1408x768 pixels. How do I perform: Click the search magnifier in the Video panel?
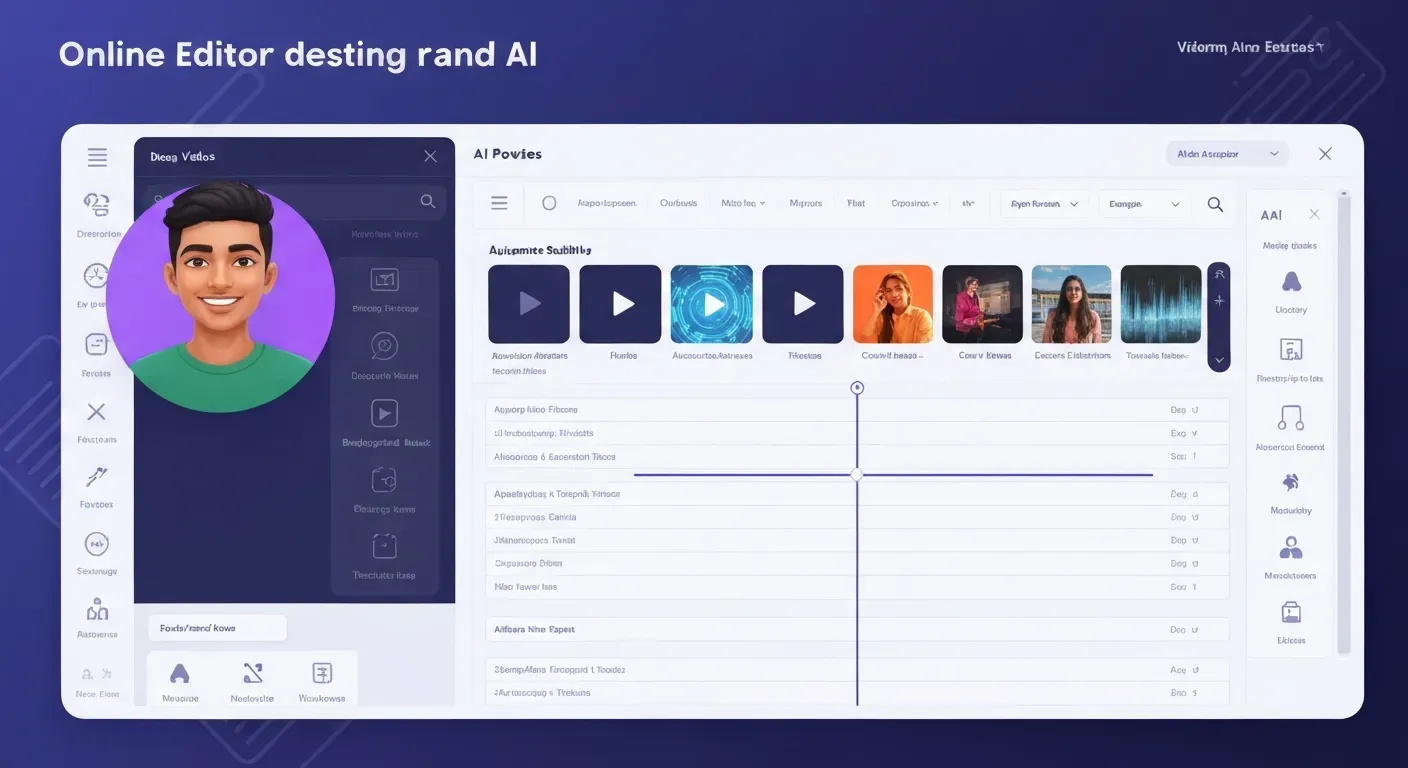428,201
